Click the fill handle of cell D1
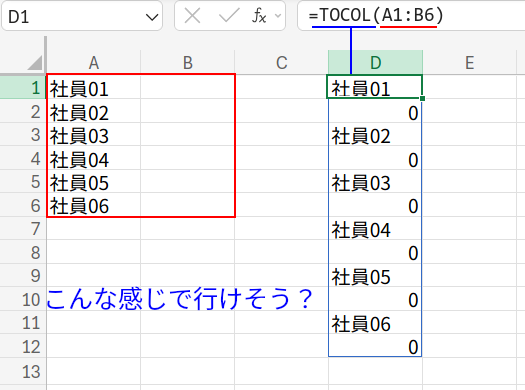525x390 pixels. point(422,98)
